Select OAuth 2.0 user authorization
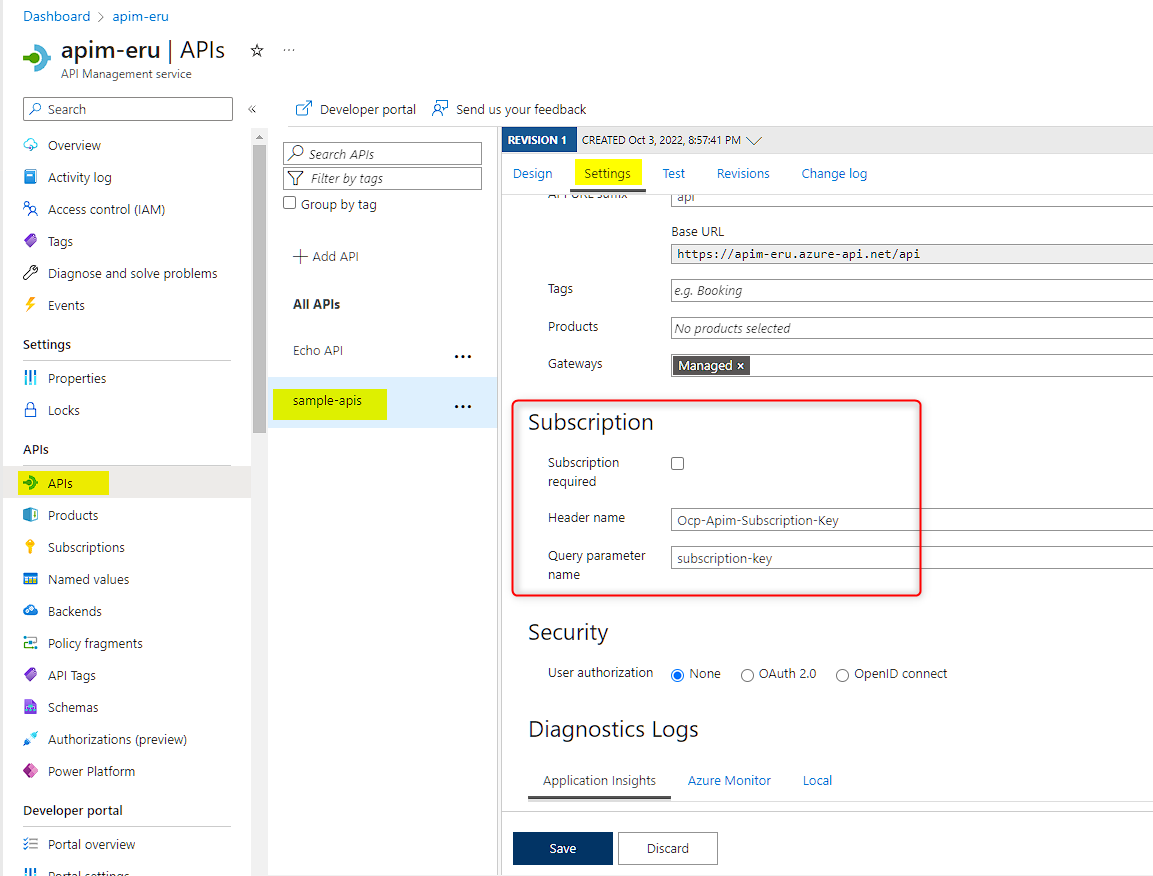1153x876 pixels. click(747, 675)
